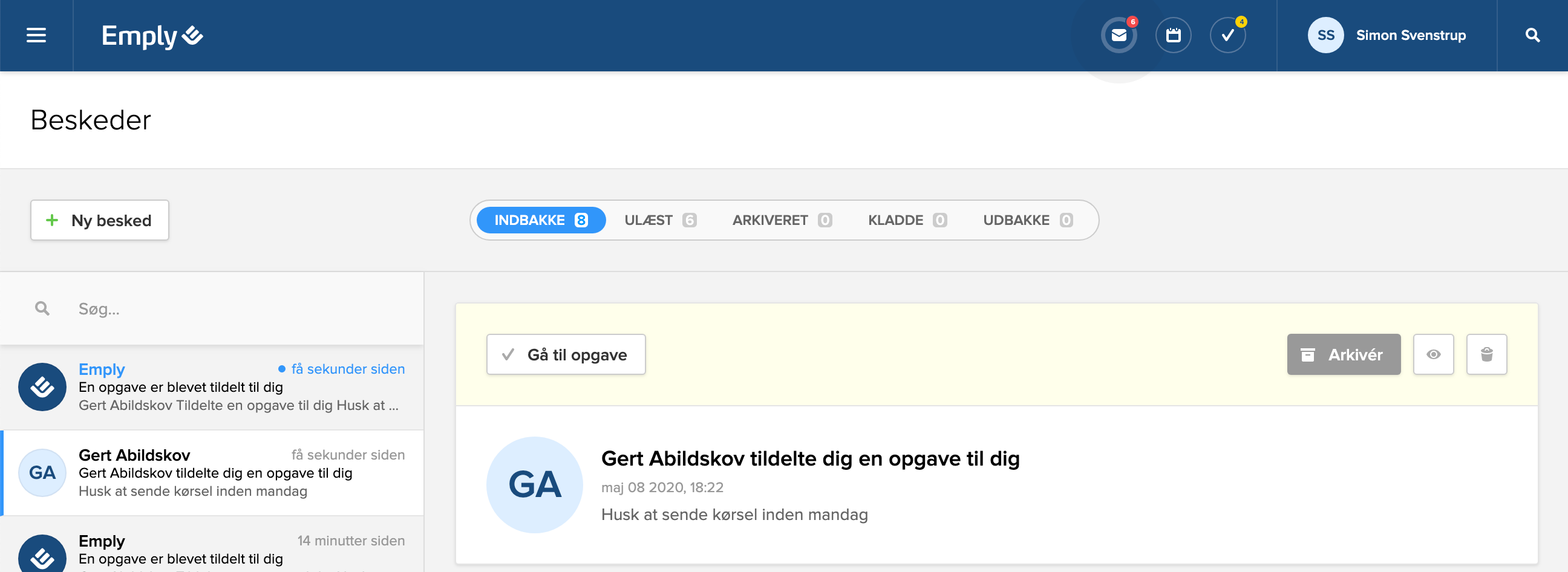Open the KLADDE tab

tap(907, 220)
